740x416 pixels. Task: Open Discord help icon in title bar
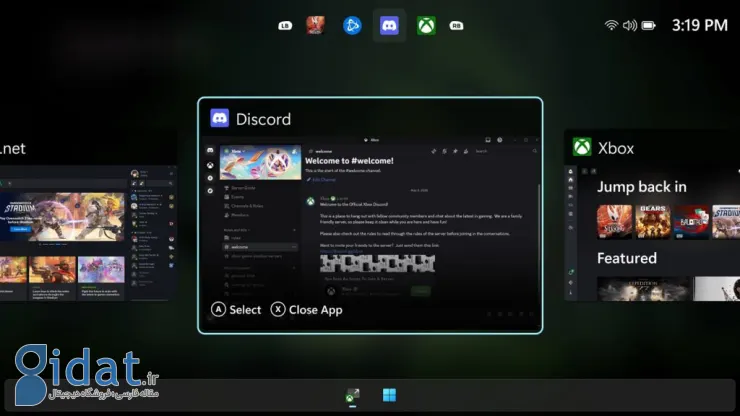499,140
